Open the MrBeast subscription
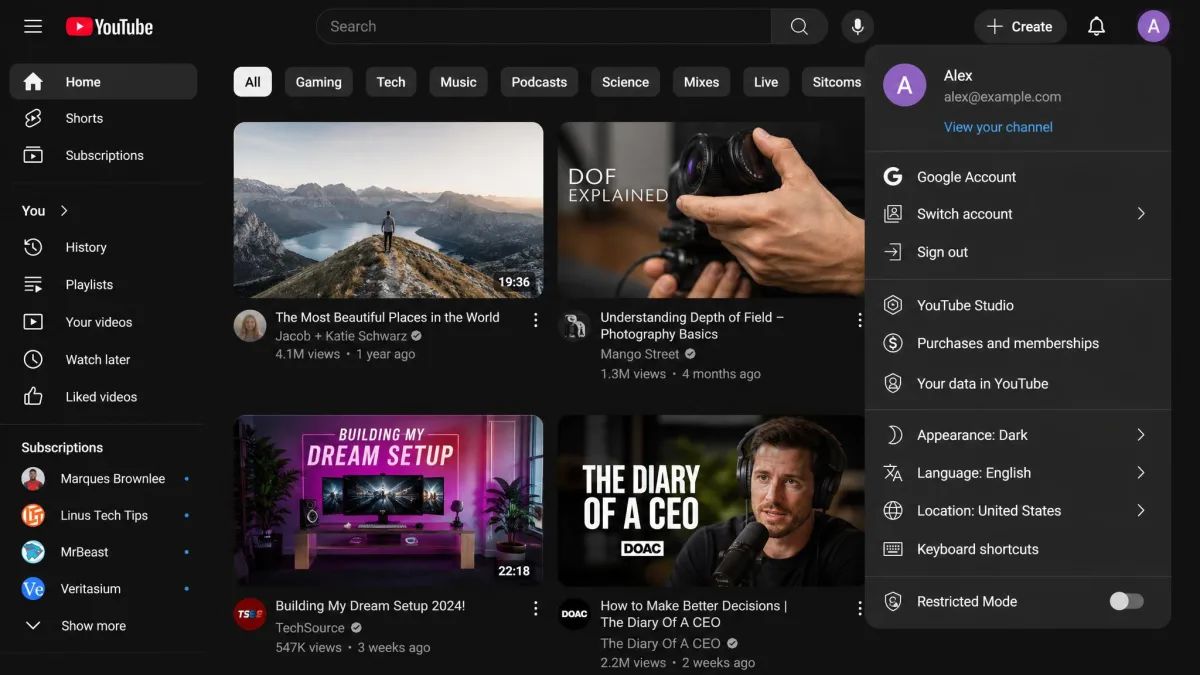The width and height of the screenshot is (1200, 675). click(103, 552)
